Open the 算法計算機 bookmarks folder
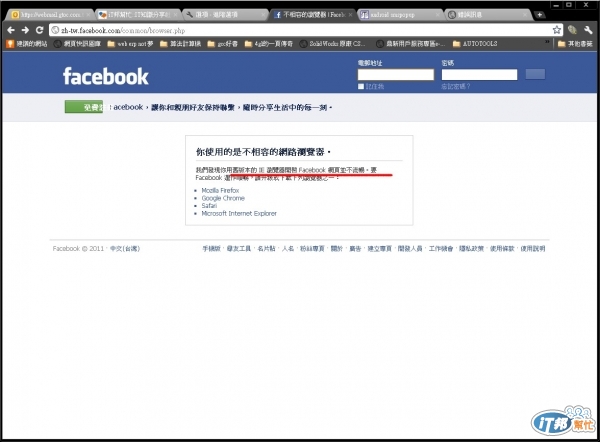 point(180,44)
